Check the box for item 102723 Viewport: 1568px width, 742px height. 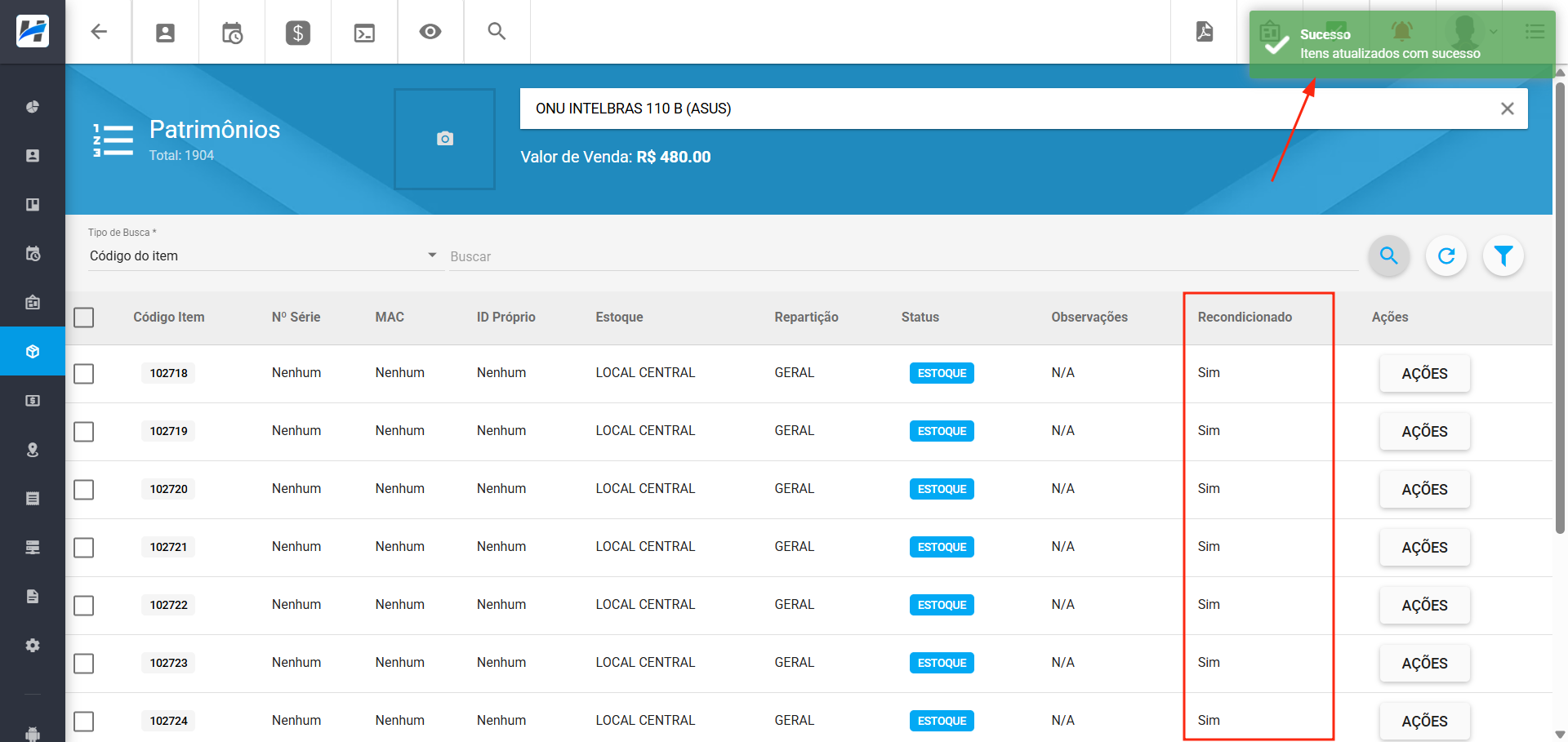point(84,664)
